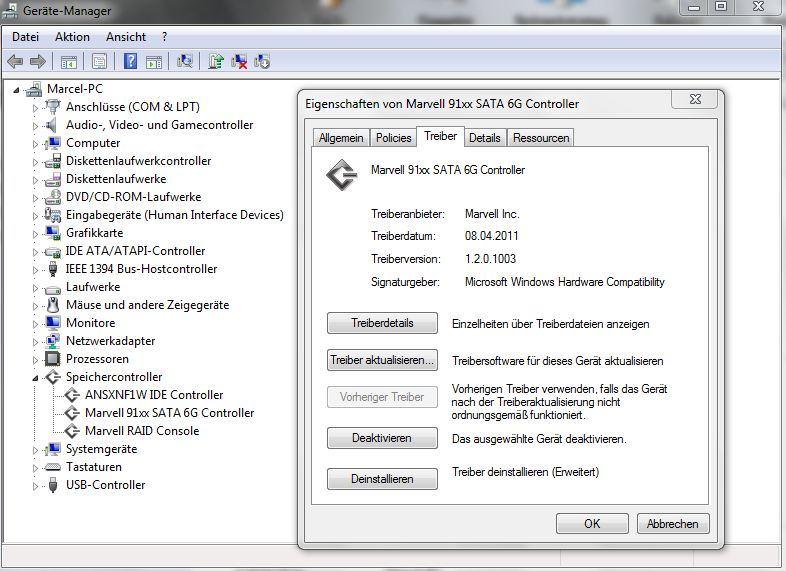Click the Monitore icon
Viewport: 786px width, 571px height.
[53, 323]
